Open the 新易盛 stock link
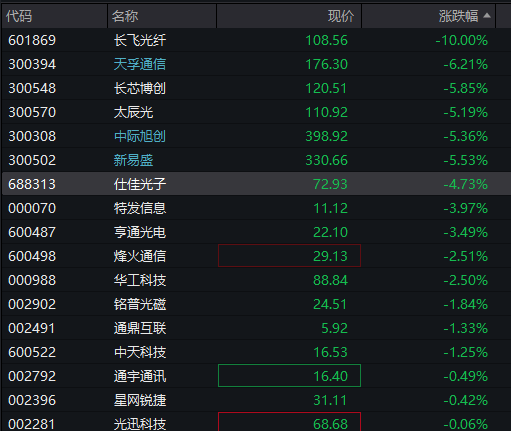 tap(133, 160)
